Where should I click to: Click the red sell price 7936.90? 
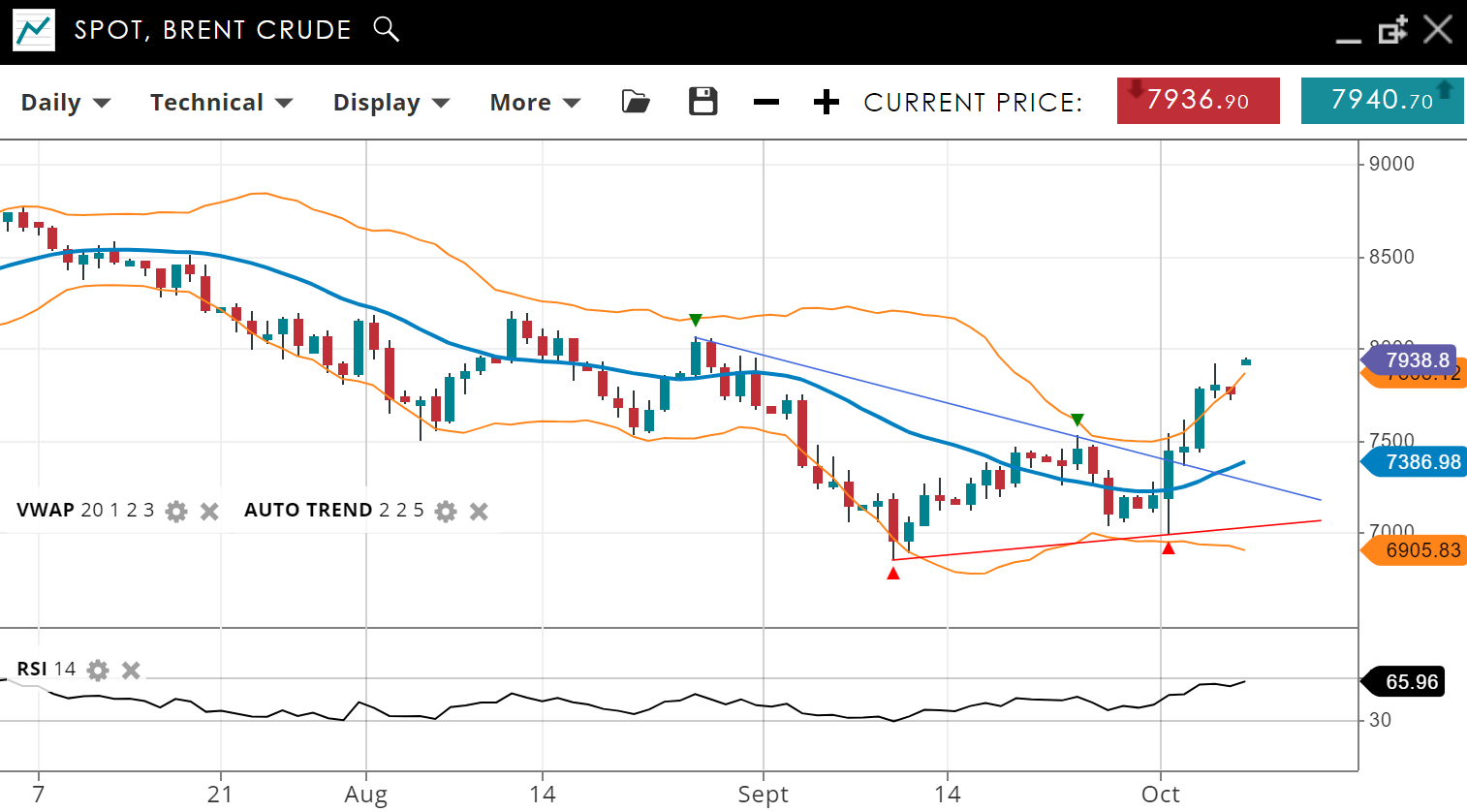[1198, 101]
